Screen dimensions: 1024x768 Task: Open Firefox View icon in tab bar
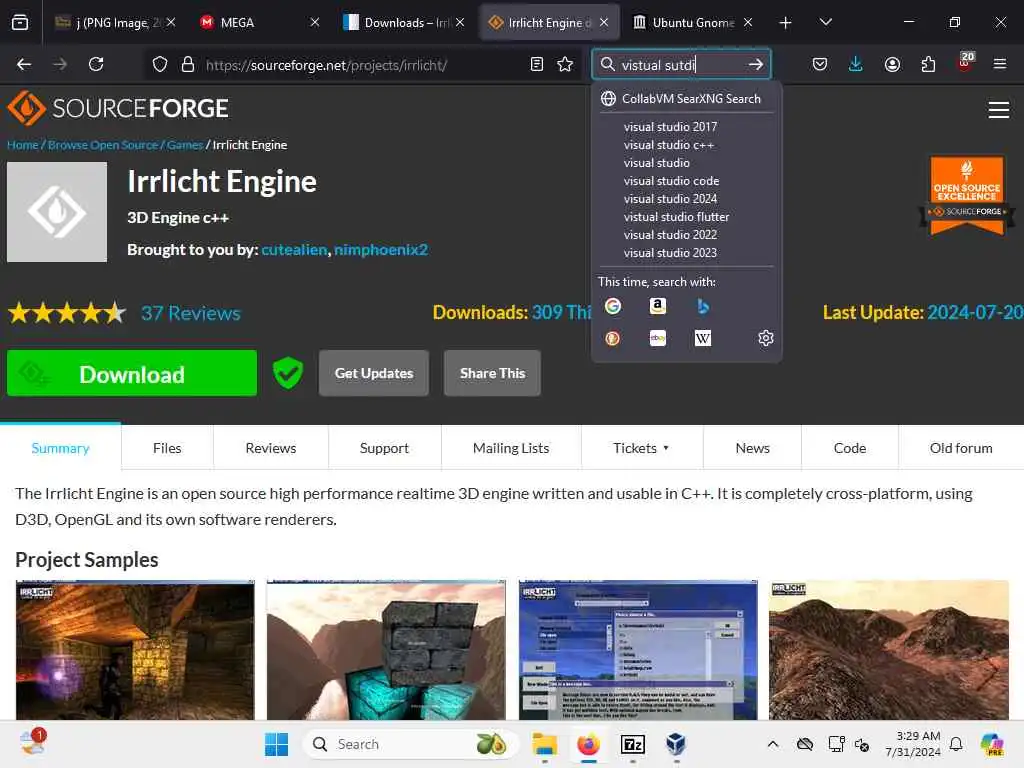[x=20, y=23]
